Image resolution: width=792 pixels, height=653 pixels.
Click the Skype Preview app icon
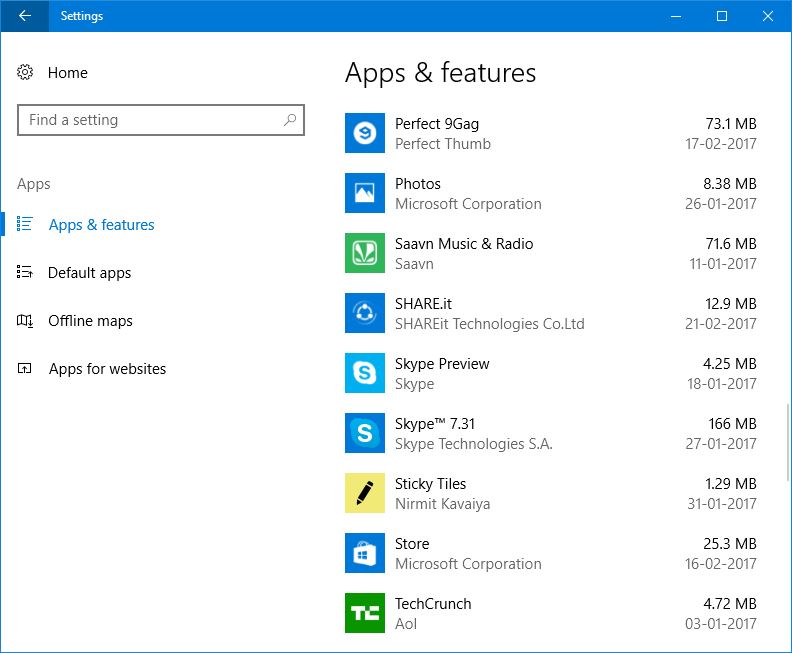pyautogui.click(x=365, y=373)
